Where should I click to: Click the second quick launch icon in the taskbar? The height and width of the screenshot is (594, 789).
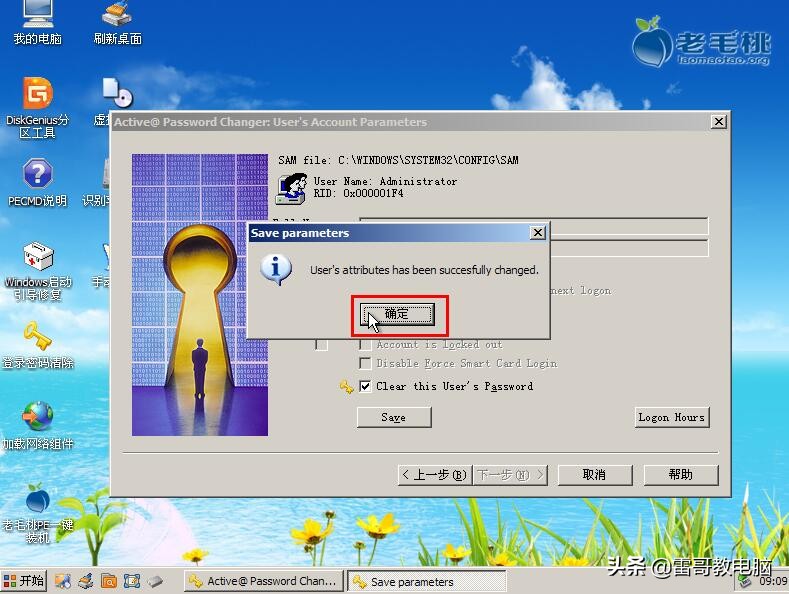tap(86, 581)
